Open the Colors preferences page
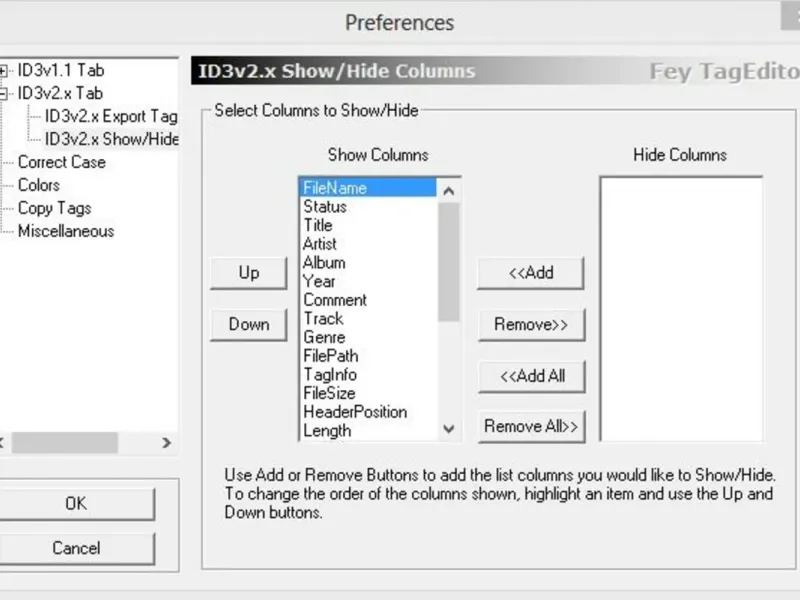The height and width of the screenshot is (600, 800). pos(39,185)
